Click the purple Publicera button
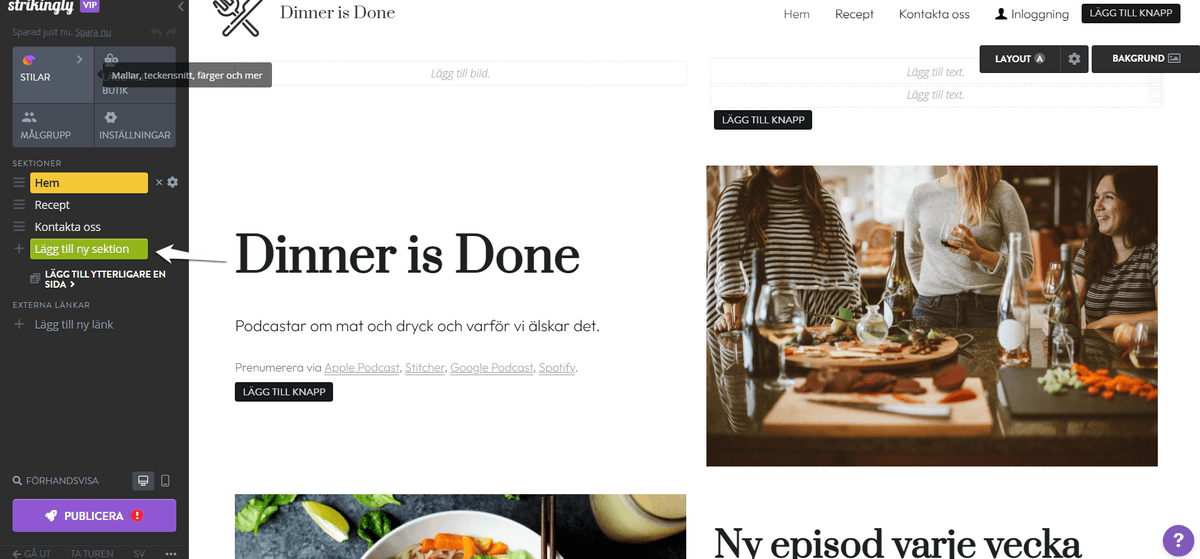This screenshot has width=1200, height=559. (94, 516)
